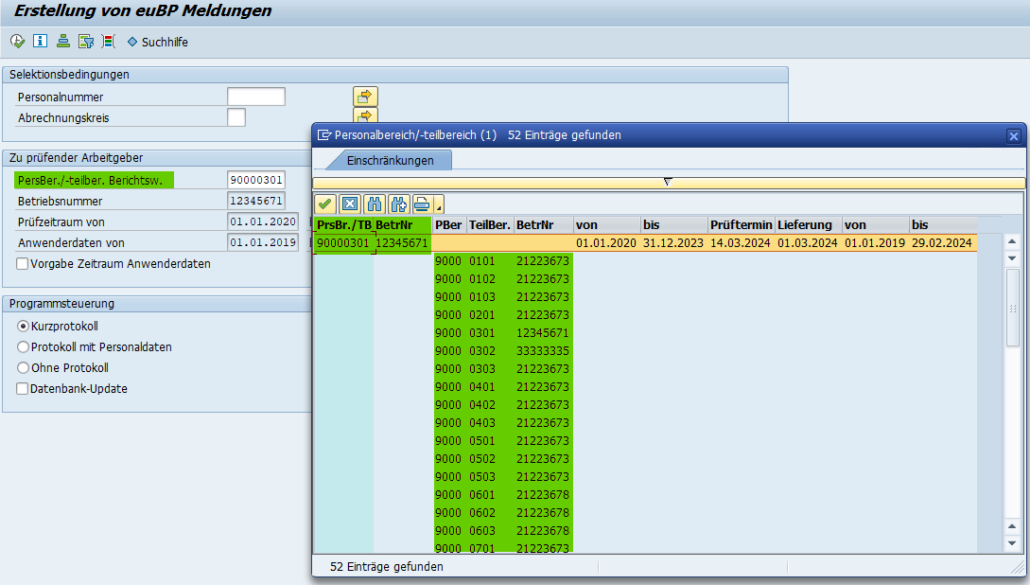Click the first BetrNr header with green background
The image size is (1030, 585).
pos(402,225)
